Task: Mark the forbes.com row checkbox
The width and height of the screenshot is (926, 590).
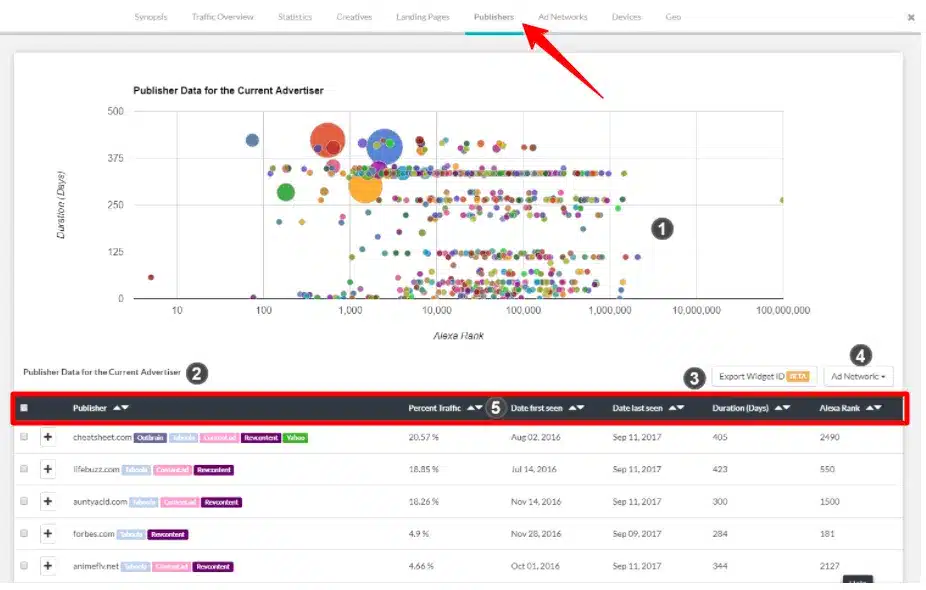Action: click(x=24, y=533)
